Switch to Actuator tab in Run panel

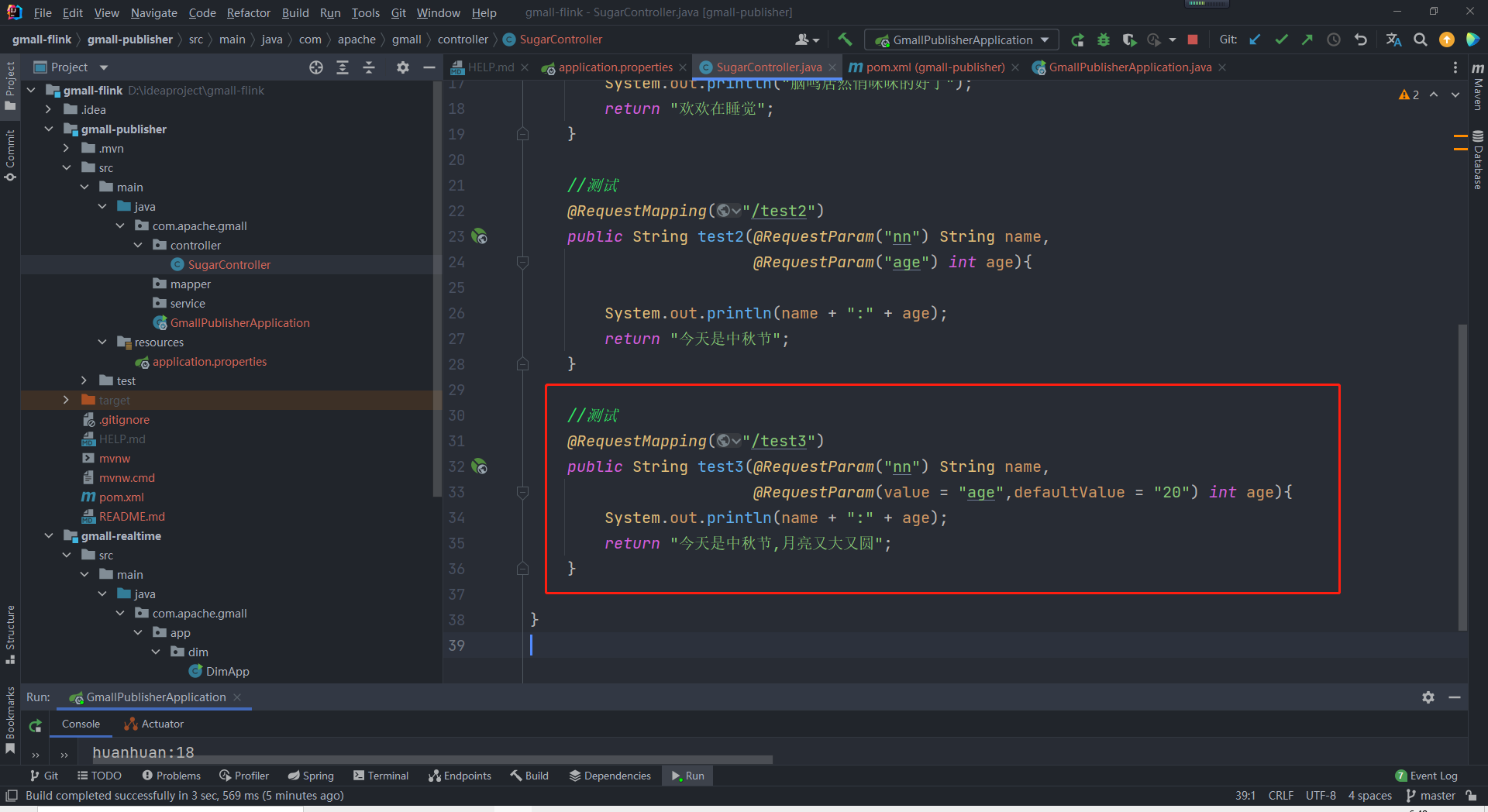coord(154,724)
